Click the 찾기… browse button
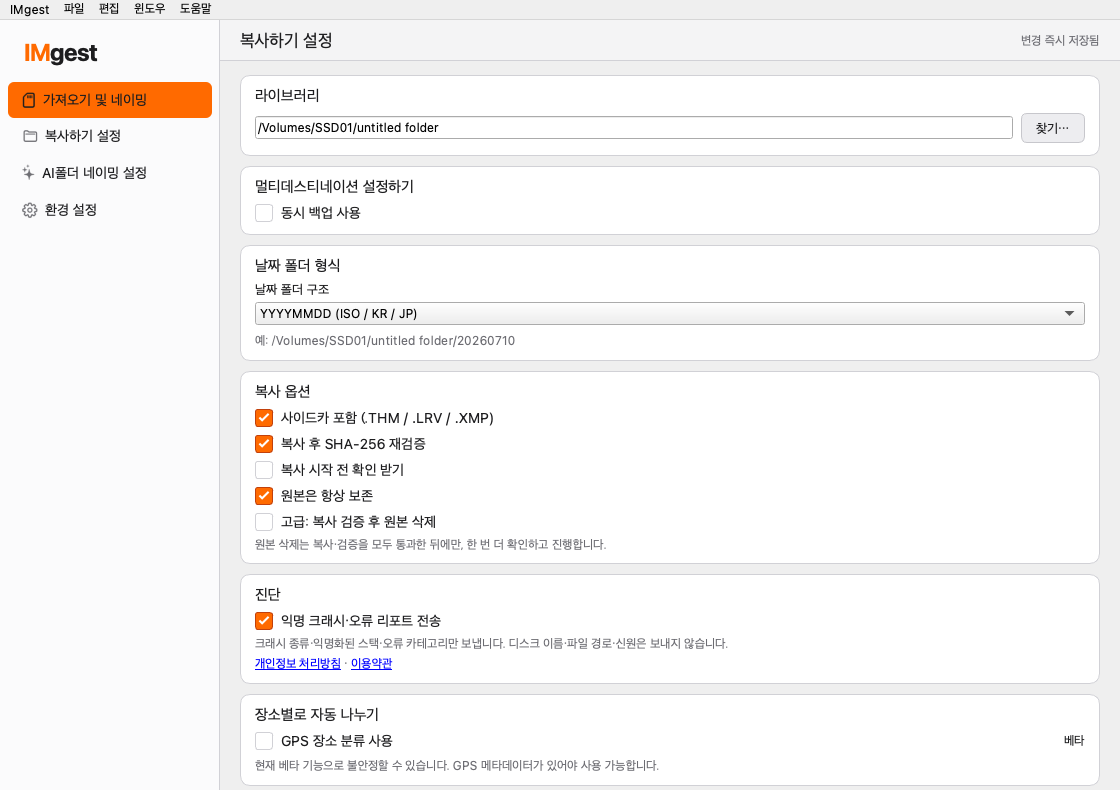The image size is (1120, 790). click(1052, 128)
